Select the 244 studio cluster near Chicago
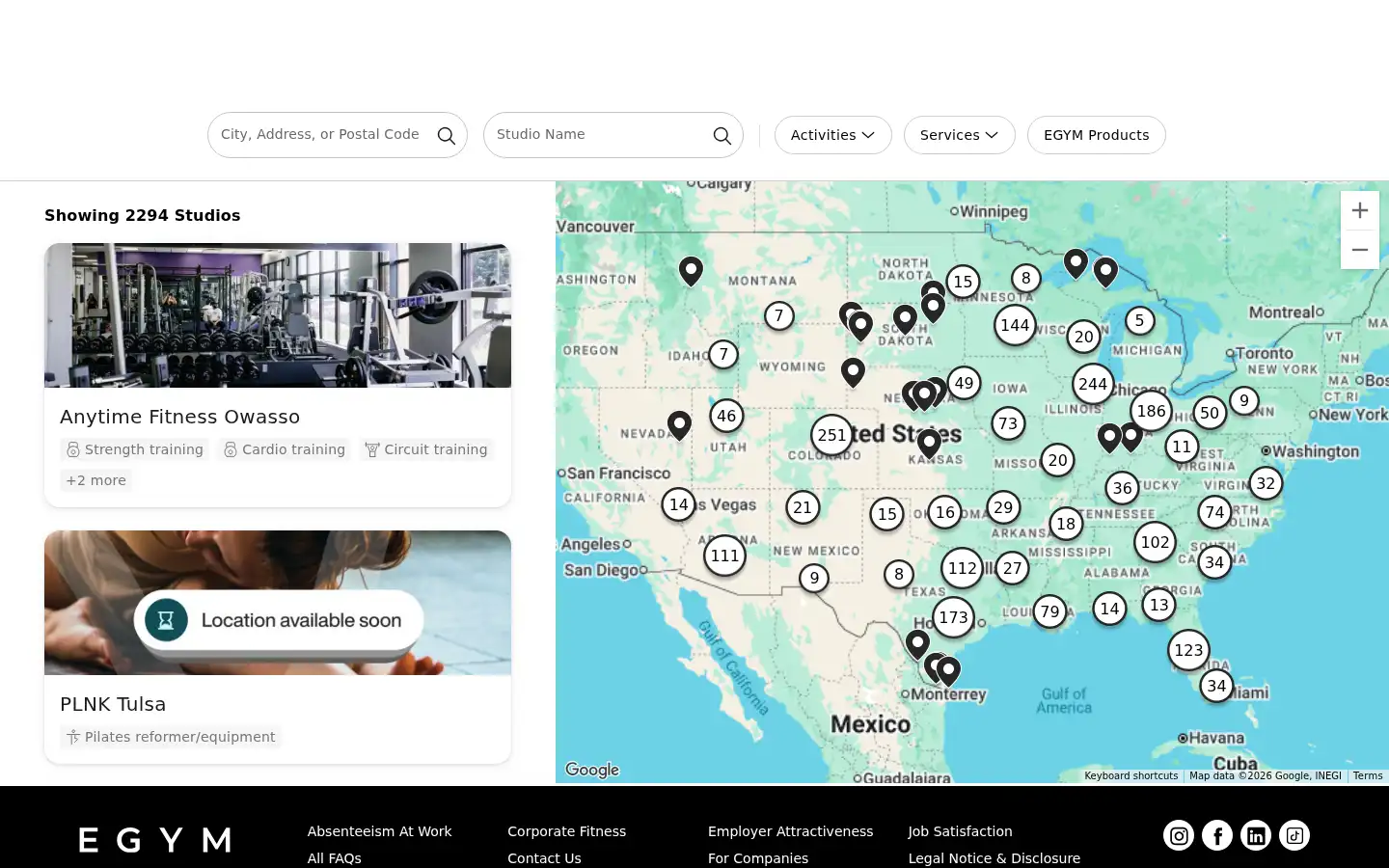Image resolution: width=1389 pixels, height=868 pixels. point(1093,384)
